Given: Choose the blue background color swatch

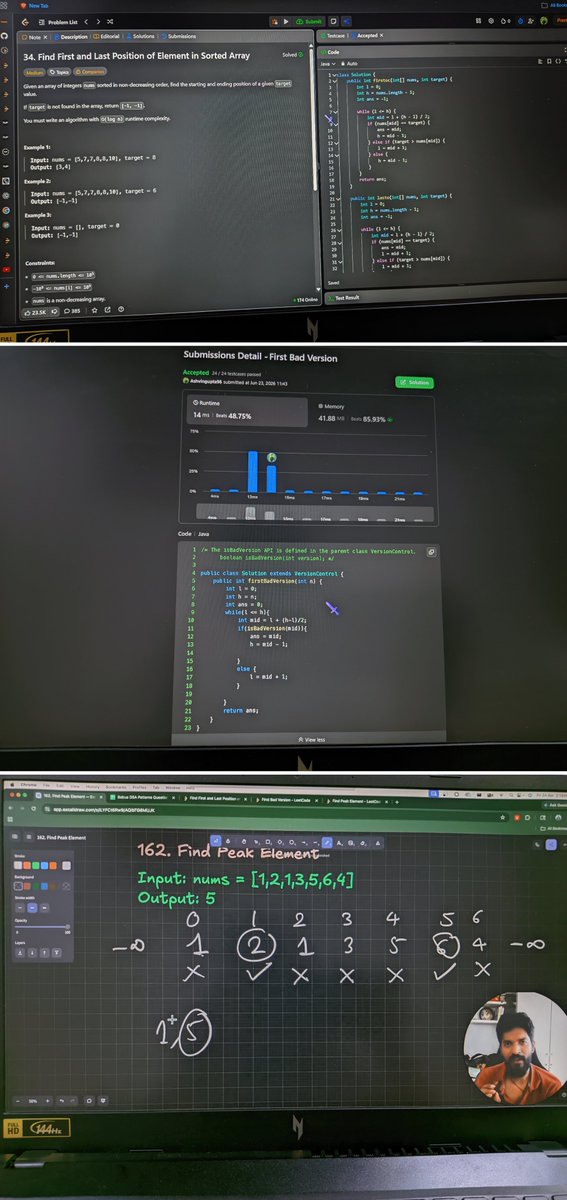Looking at the screenshot, I should coord(44,886).
